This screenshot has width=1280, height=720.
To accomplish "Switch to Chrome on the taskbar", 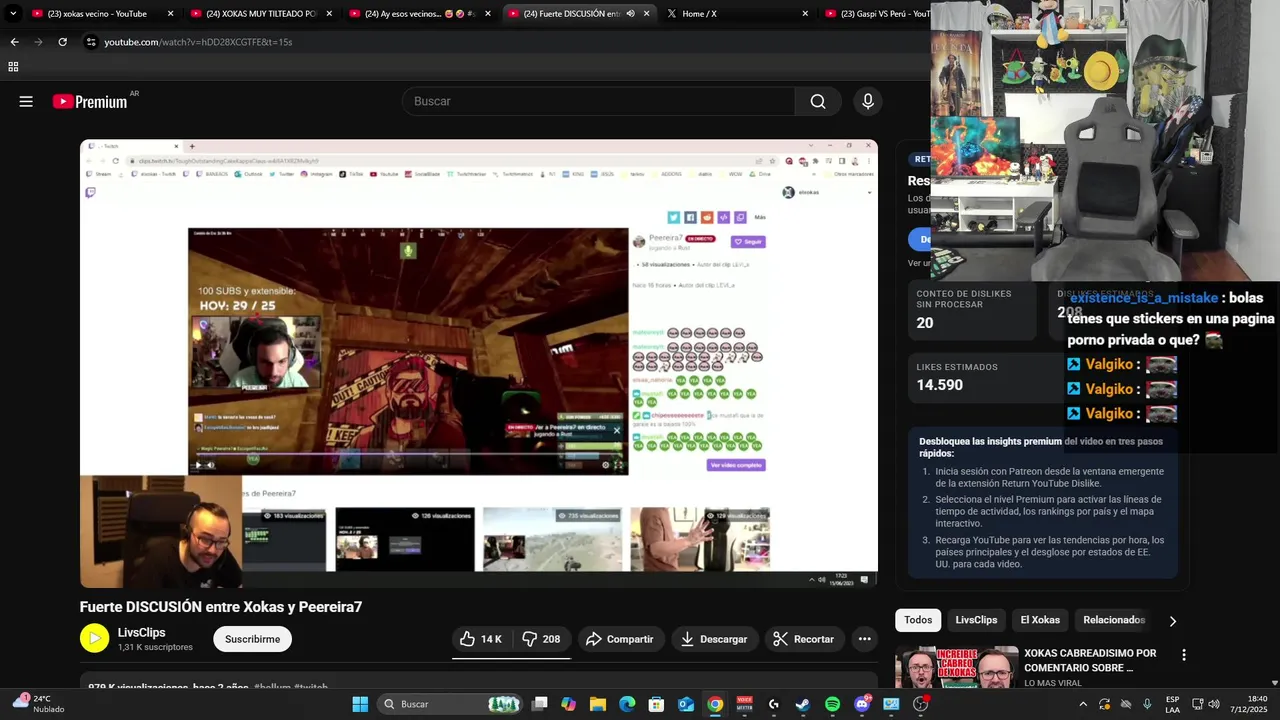I will [x=715, y=704].
